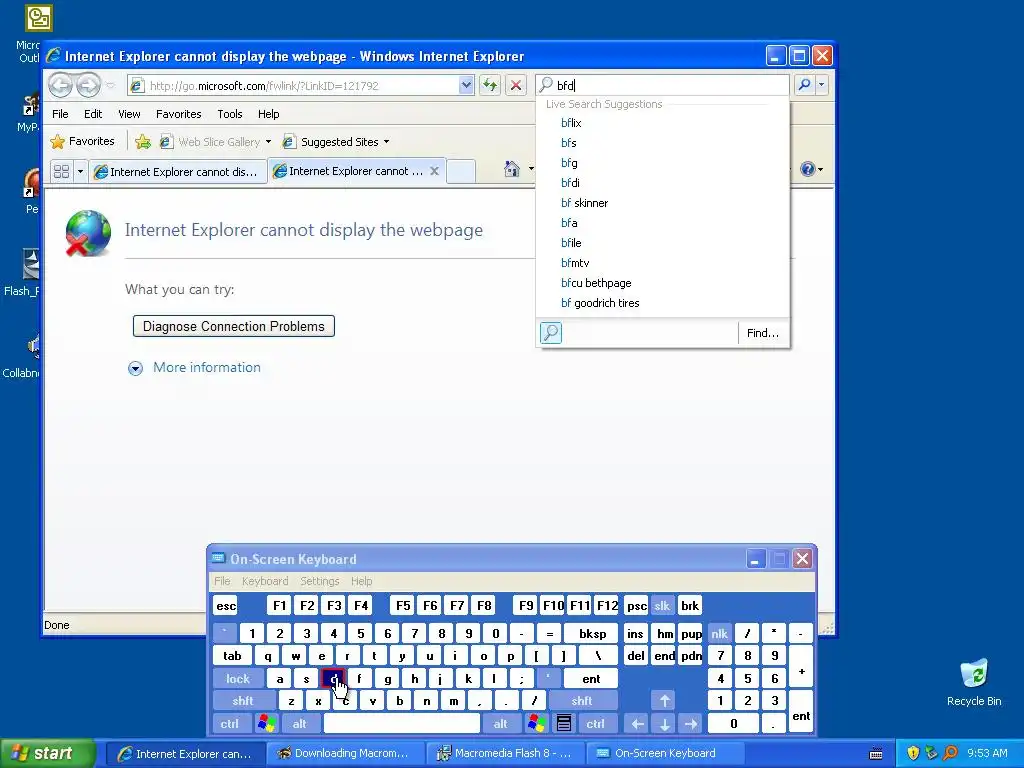
Task: Expand More information section
Action: click(x=195, y=368)
